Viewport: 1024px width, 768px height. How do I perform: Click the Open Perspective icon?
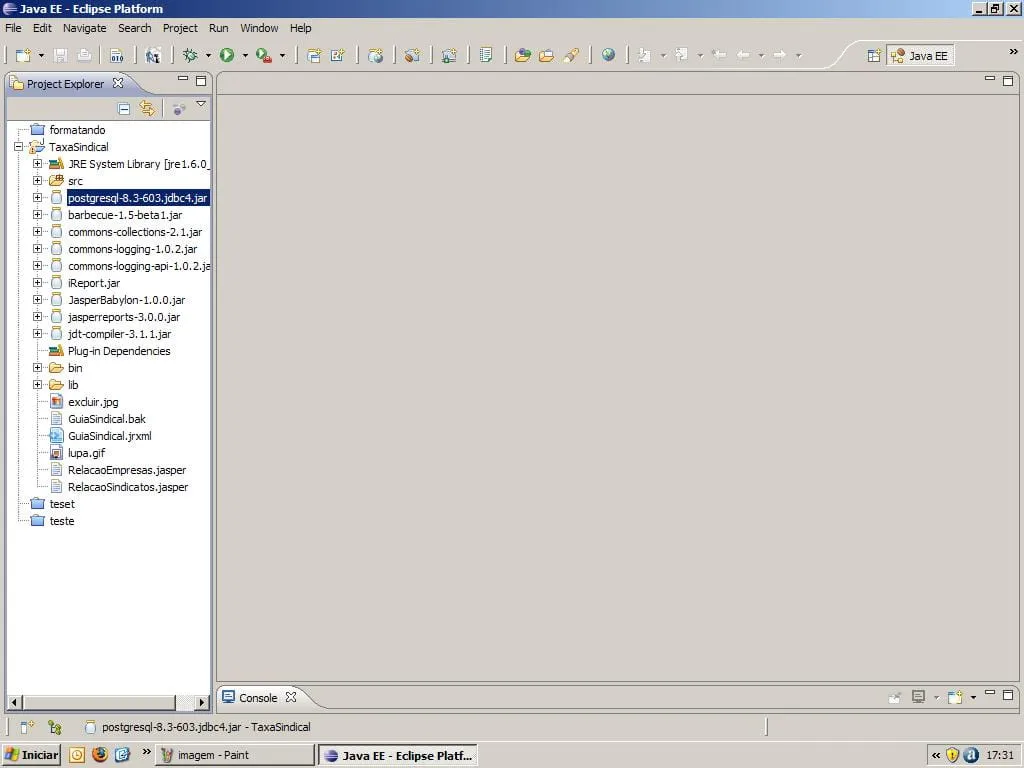[873, 56]
